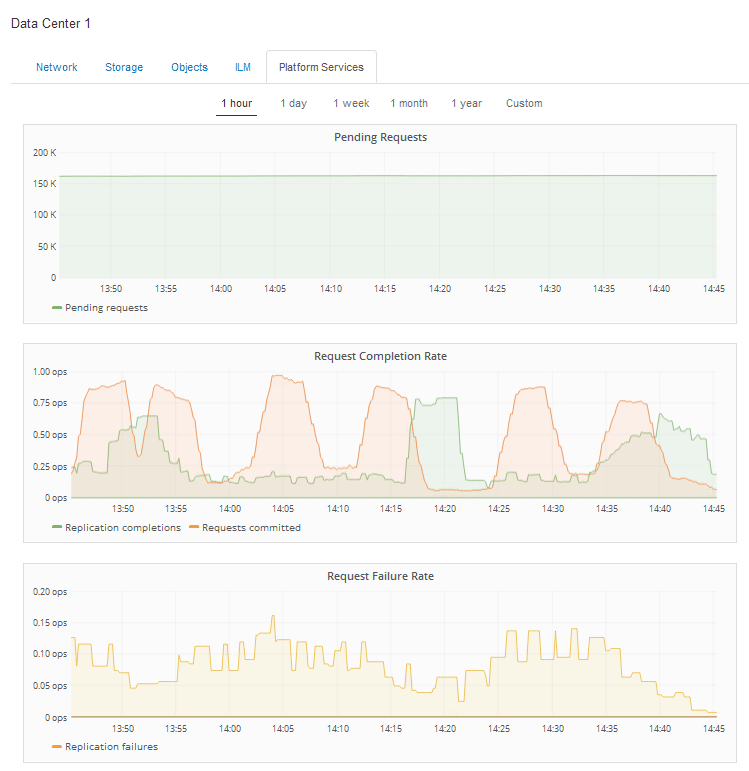This screenshot has height=771, width=749.
Task: Open the Objects tab
Action: (x=189, y=67)
